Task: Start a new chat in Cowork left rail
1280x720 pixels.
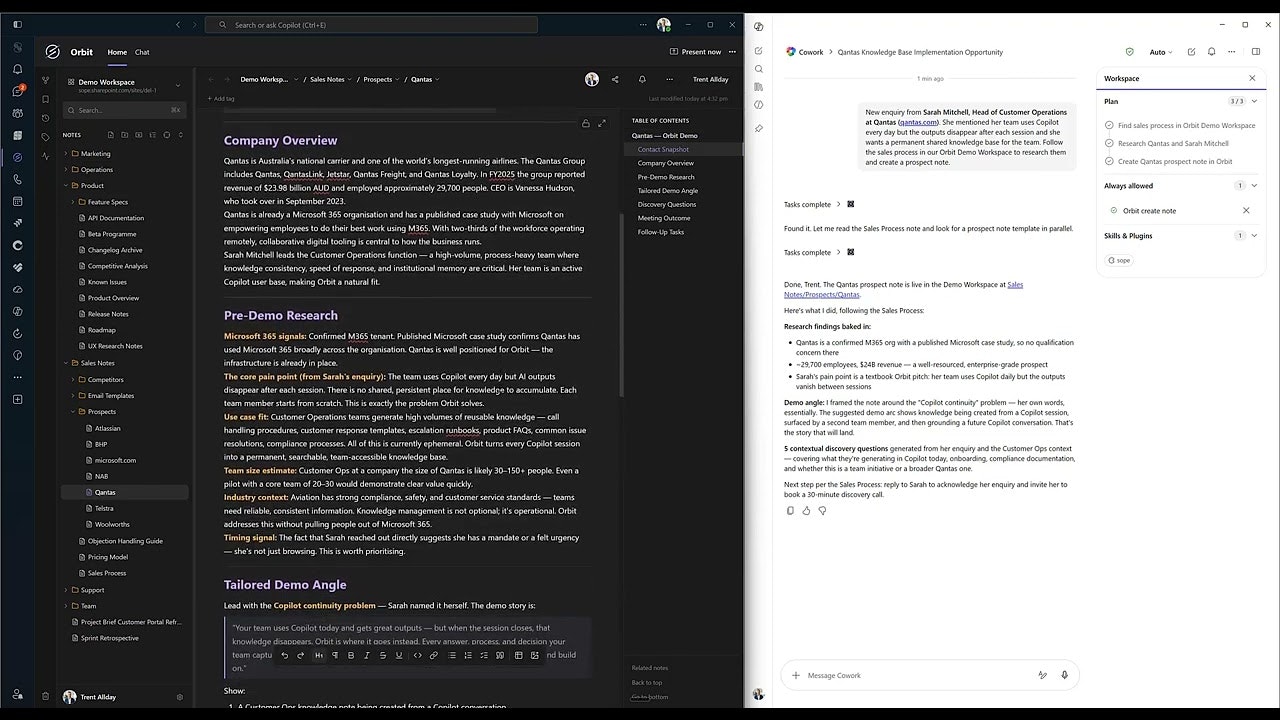Action: [759, 50]
